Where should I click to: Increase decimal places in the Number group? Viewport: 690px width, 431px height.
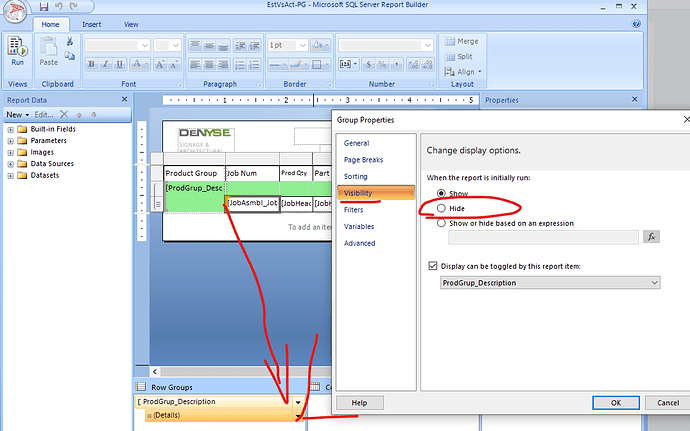pyautogui.click(x=413, y=65)
